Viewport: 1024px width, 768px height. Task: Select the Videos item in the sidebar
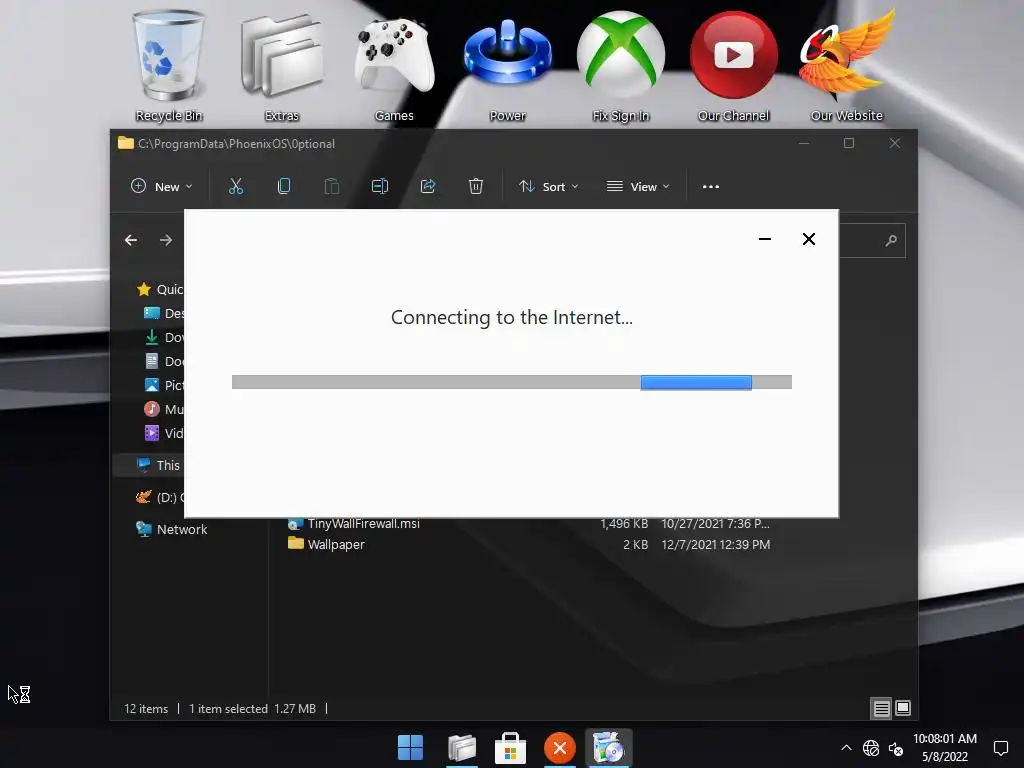click(163, 433)
